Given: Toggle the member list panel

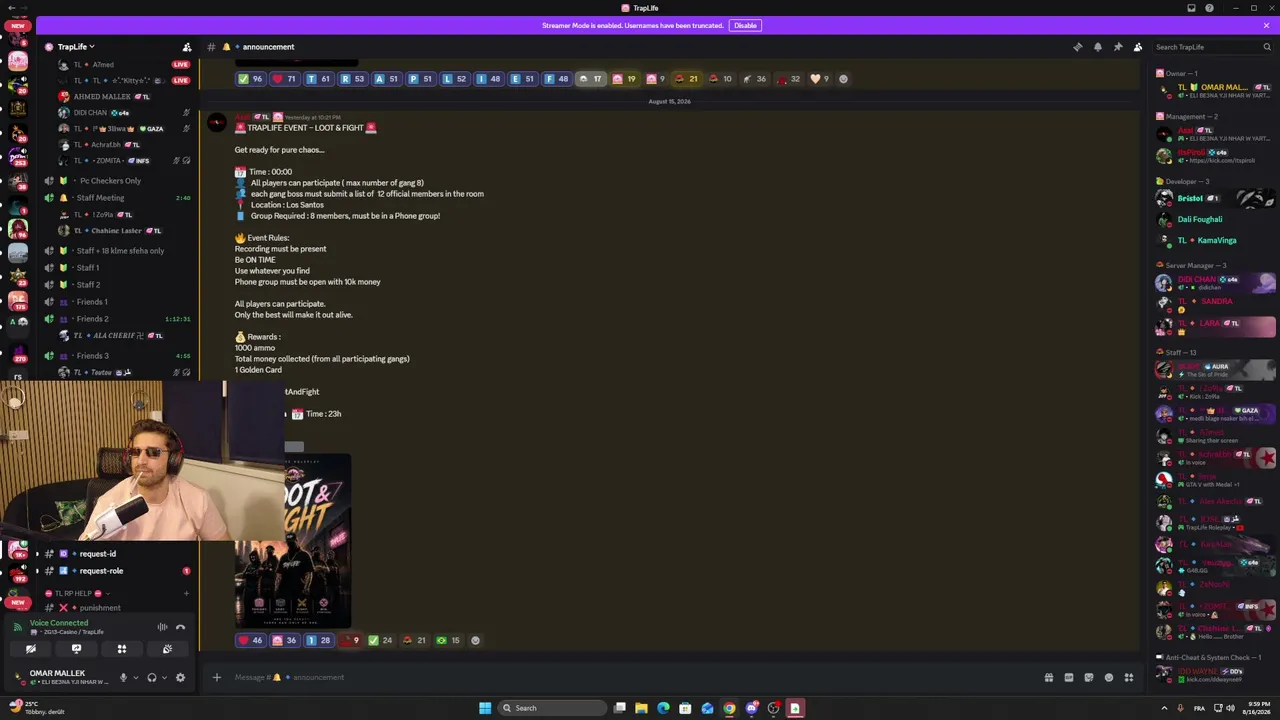Looking at the screenshot, I should pyautogui.click(x=1138, y=47).
